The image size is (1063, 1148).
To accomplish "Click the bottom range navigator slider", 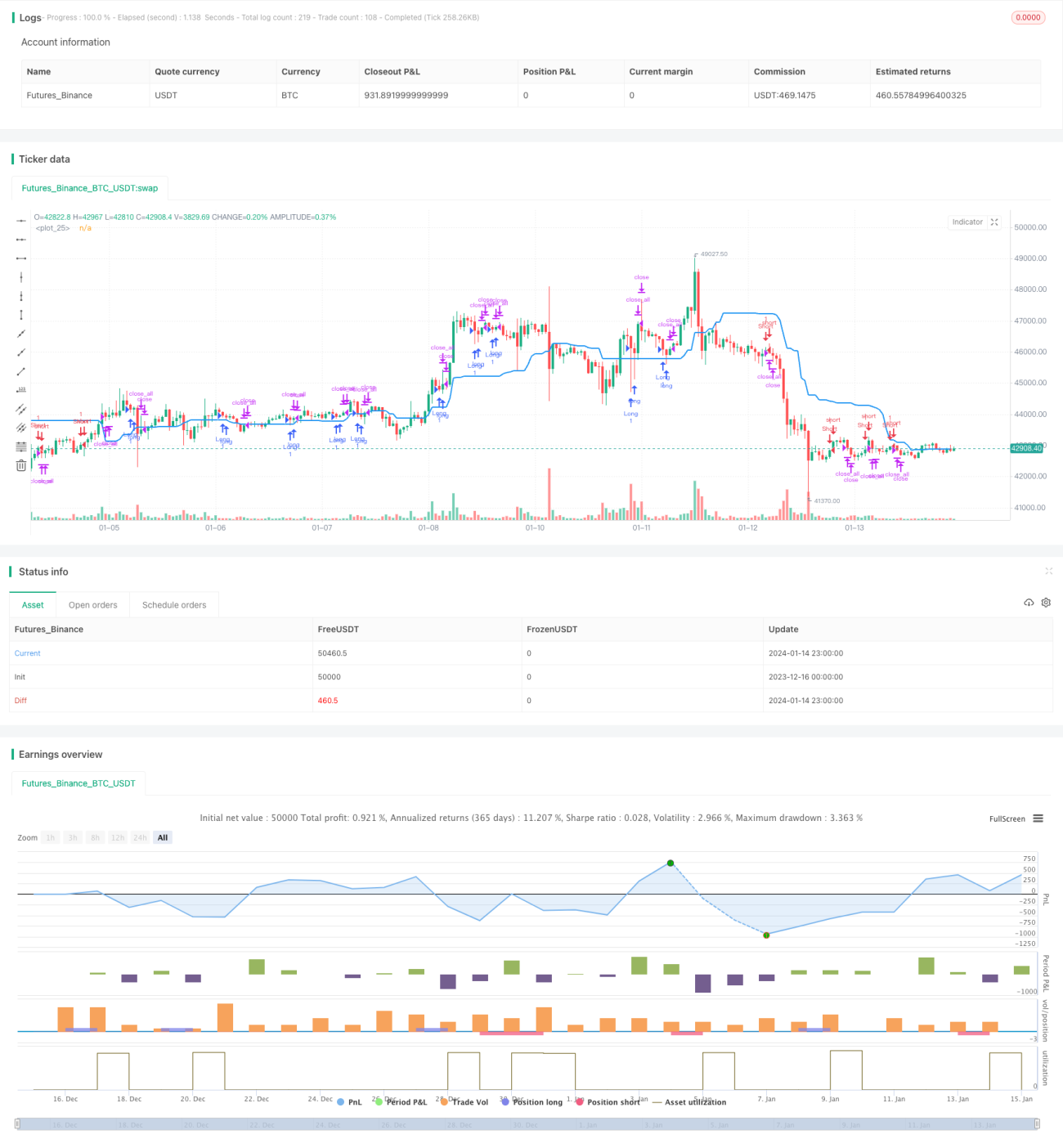I will [x=527, y=1124].
